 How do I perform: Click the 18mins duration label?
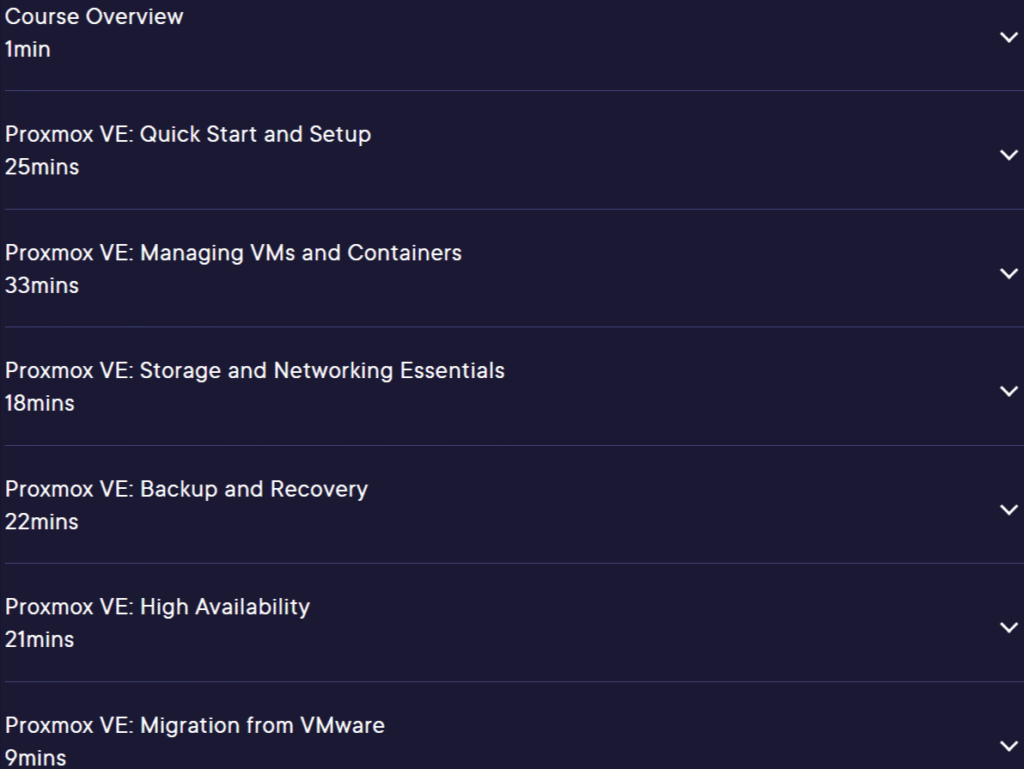[x=40, y=403]
